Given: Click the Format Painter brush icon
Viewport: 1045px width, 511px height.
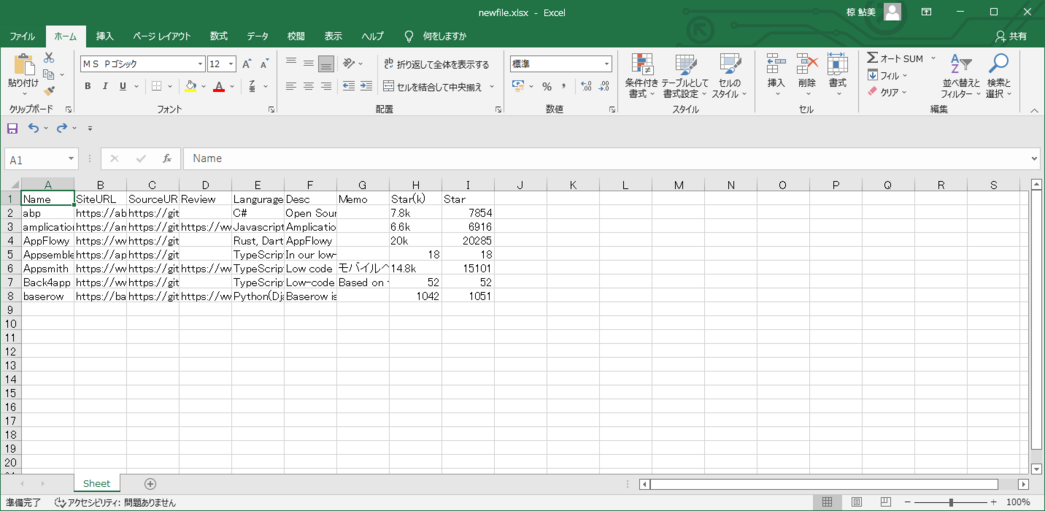Looking at the screenshot, I should (49, 91).
